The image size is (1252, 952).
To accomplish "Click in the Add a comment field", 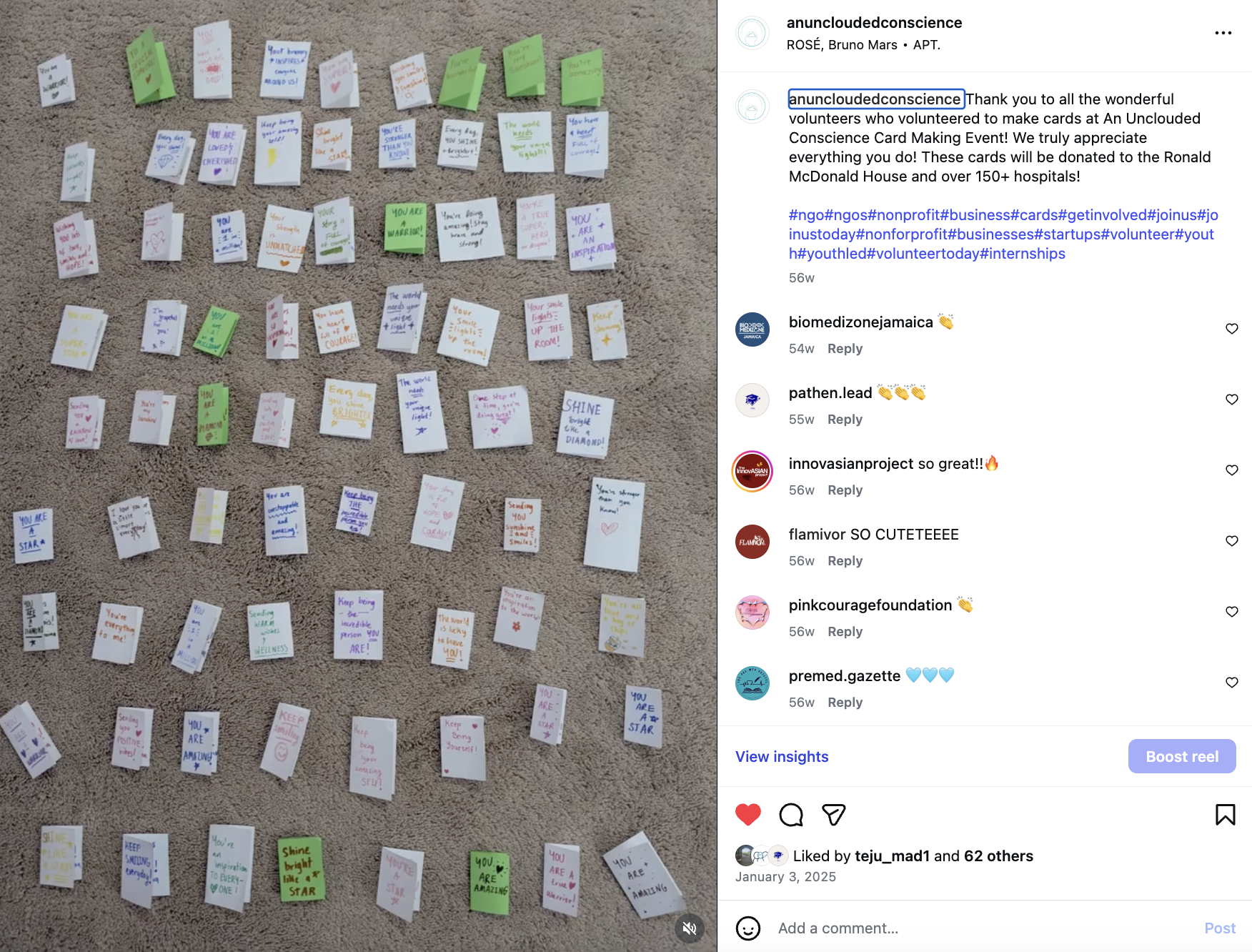I will click(x=984, y=928).
